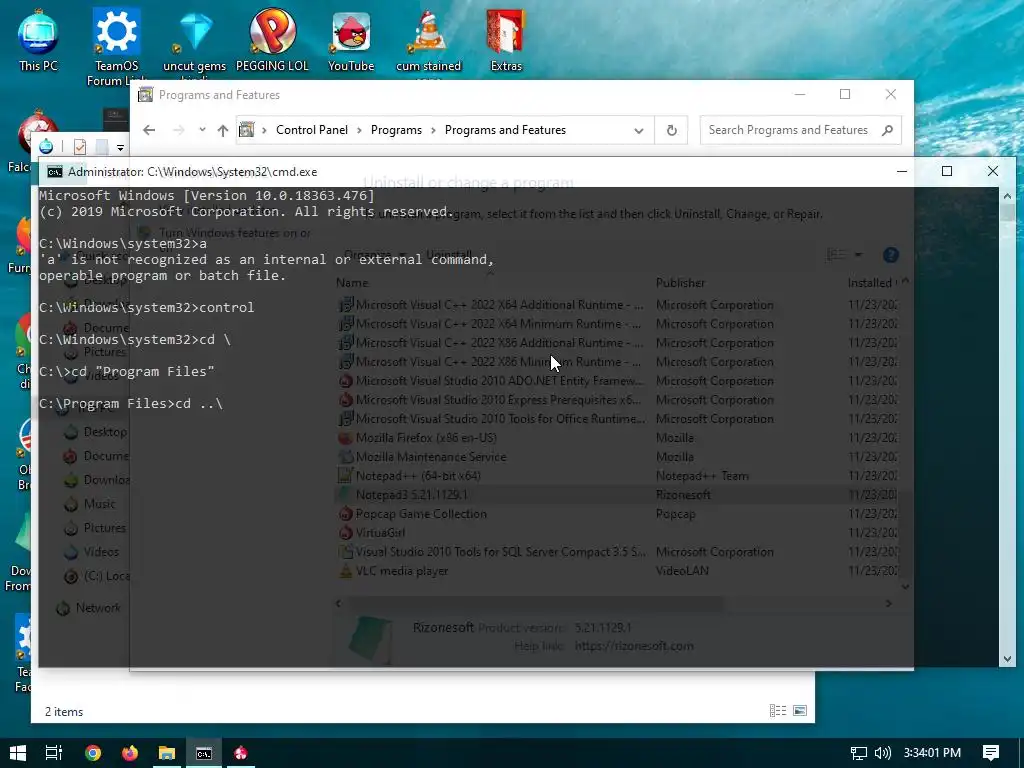Click the New folder icon in Explorer toolbar
Image resolution: width=1024 pixels, height=768 pixels.
point(101,146)
